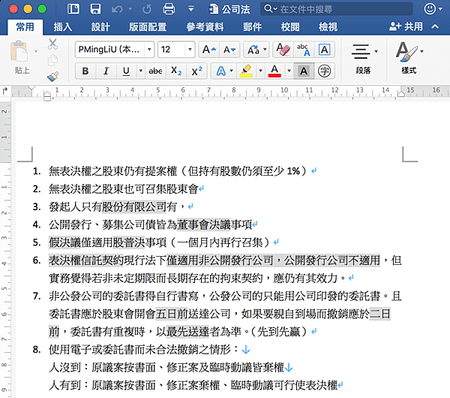Click the 最先送達 text in item 7
This screenshot has width=450, height=398.
tap(187, 332)
